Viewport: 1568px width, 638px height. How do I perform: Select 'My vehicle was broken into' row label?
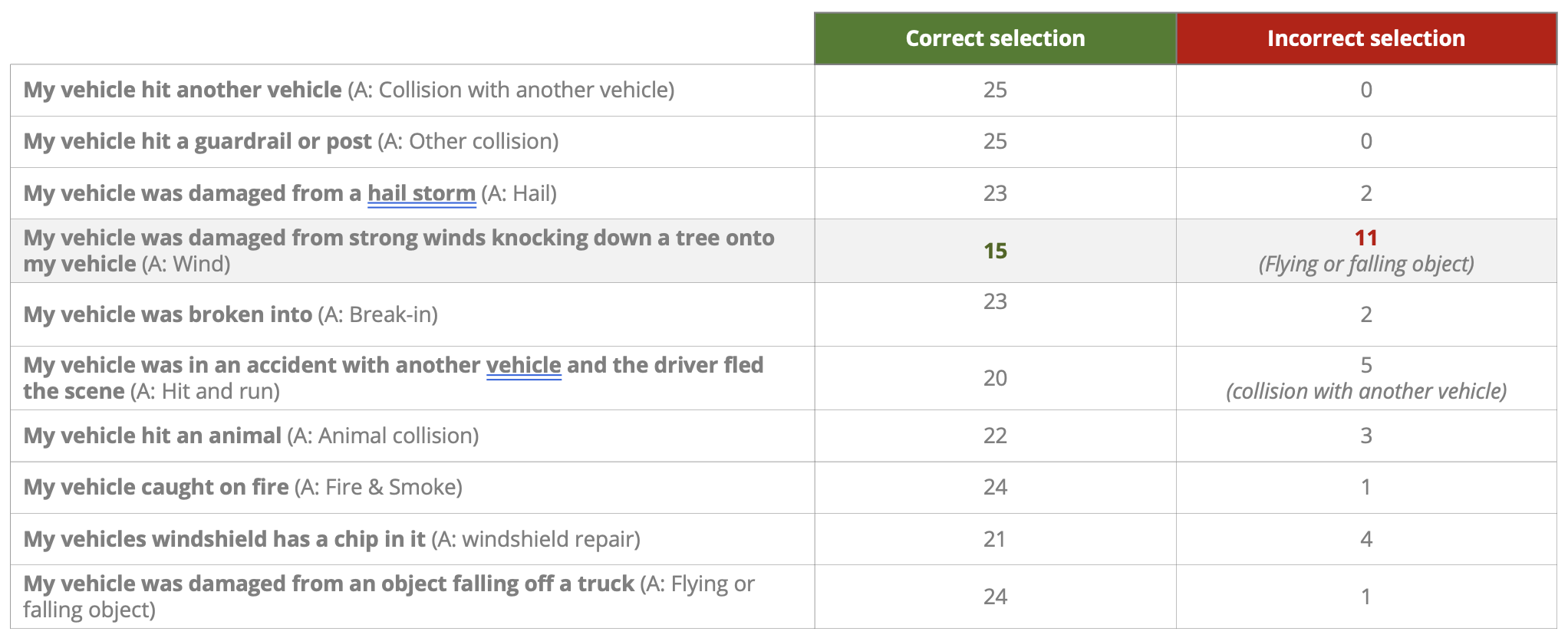point(167,314)
